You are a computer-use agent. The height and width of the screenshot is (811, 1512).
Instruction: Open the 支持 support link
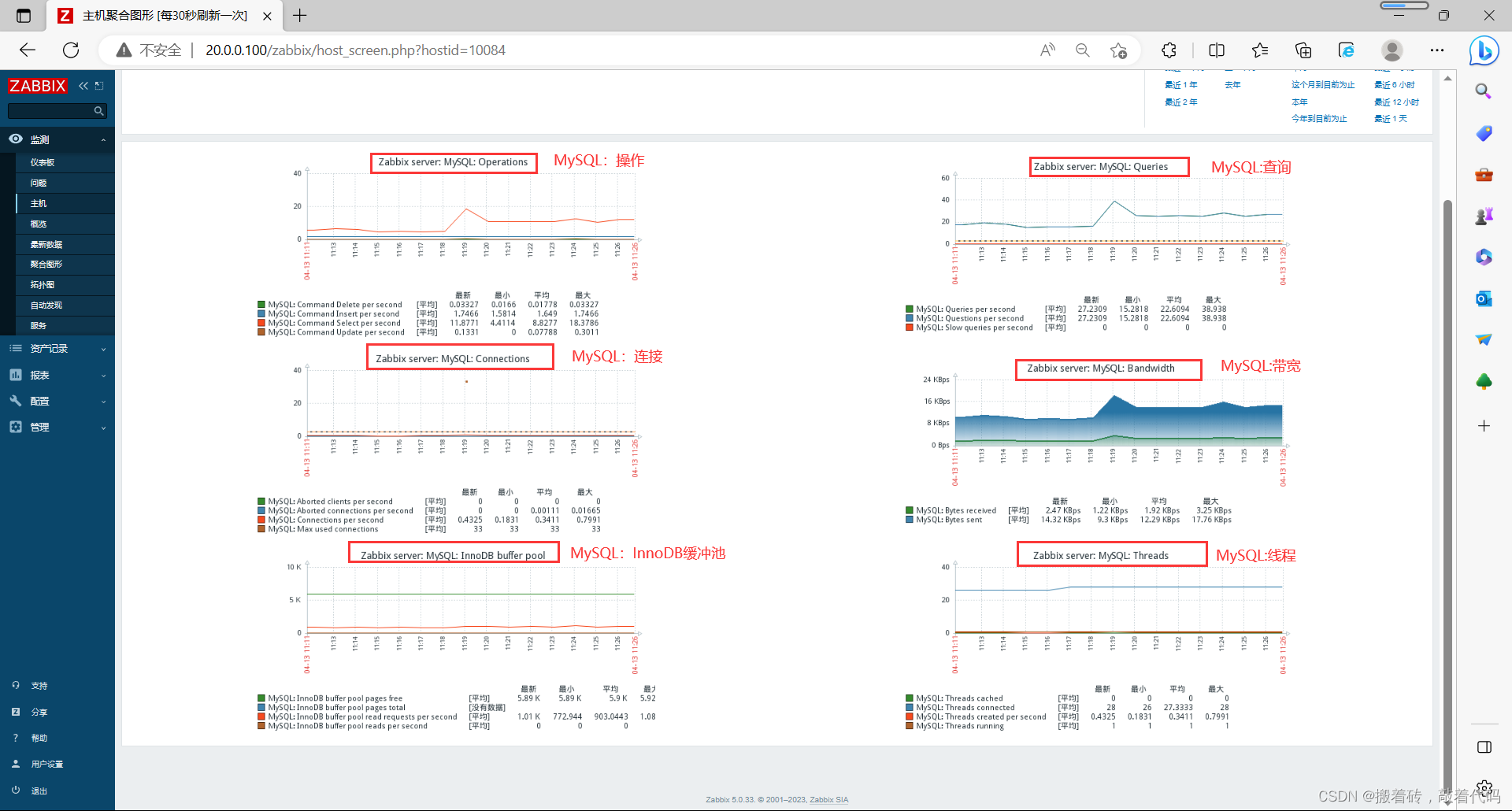tap(39, 686)
